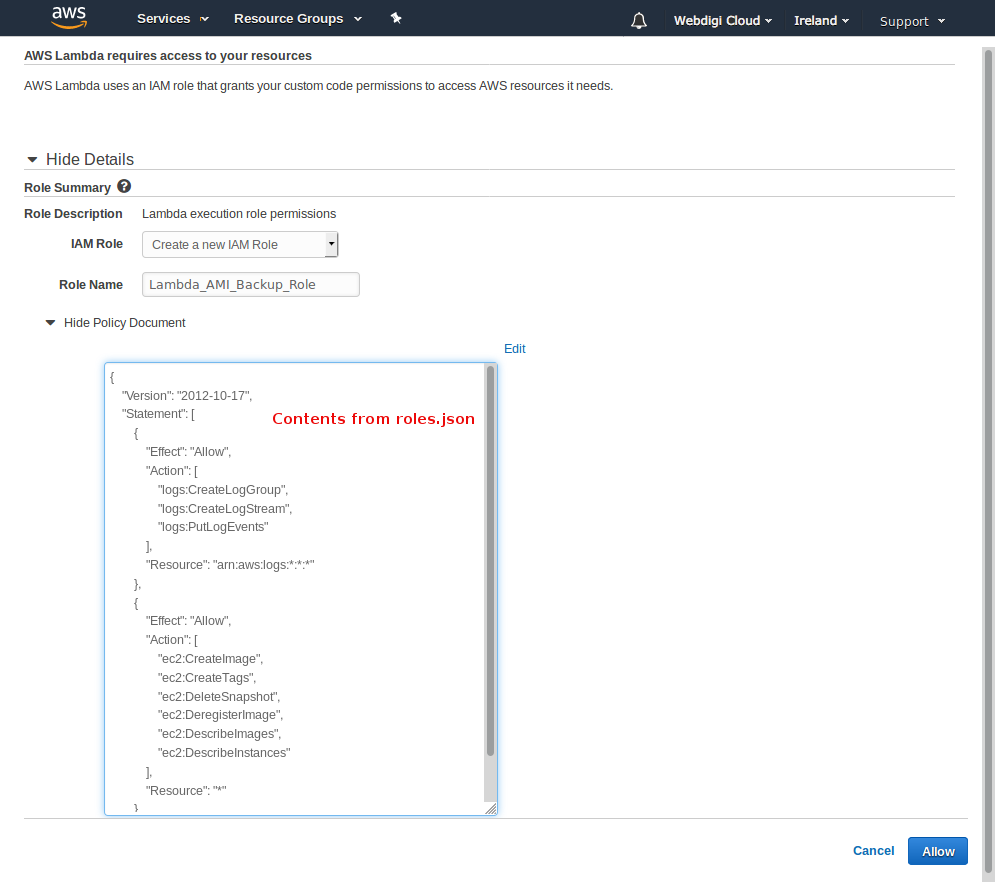Open the pin shortcuts icon in the header

[396, 18]
